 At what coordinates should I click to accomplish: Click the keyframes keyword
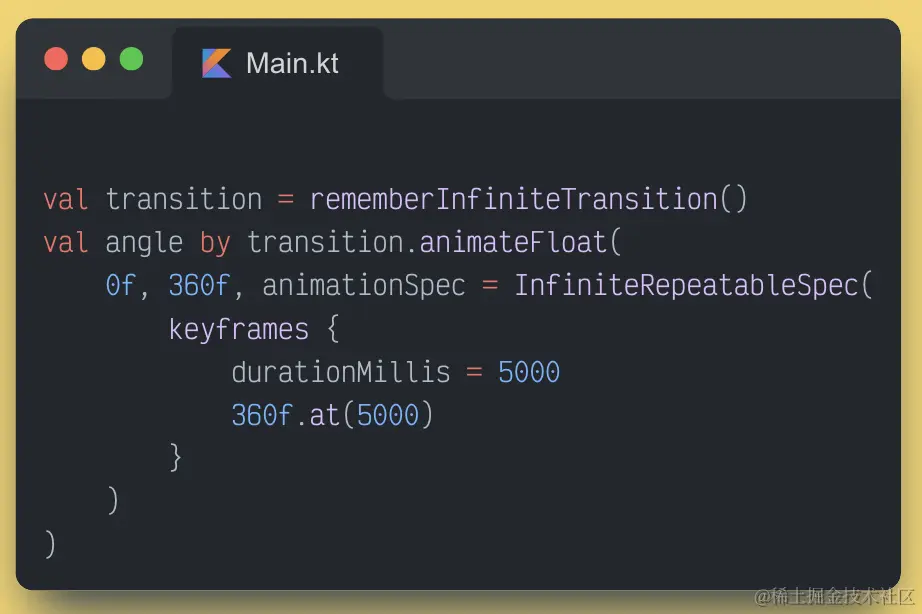238,329
